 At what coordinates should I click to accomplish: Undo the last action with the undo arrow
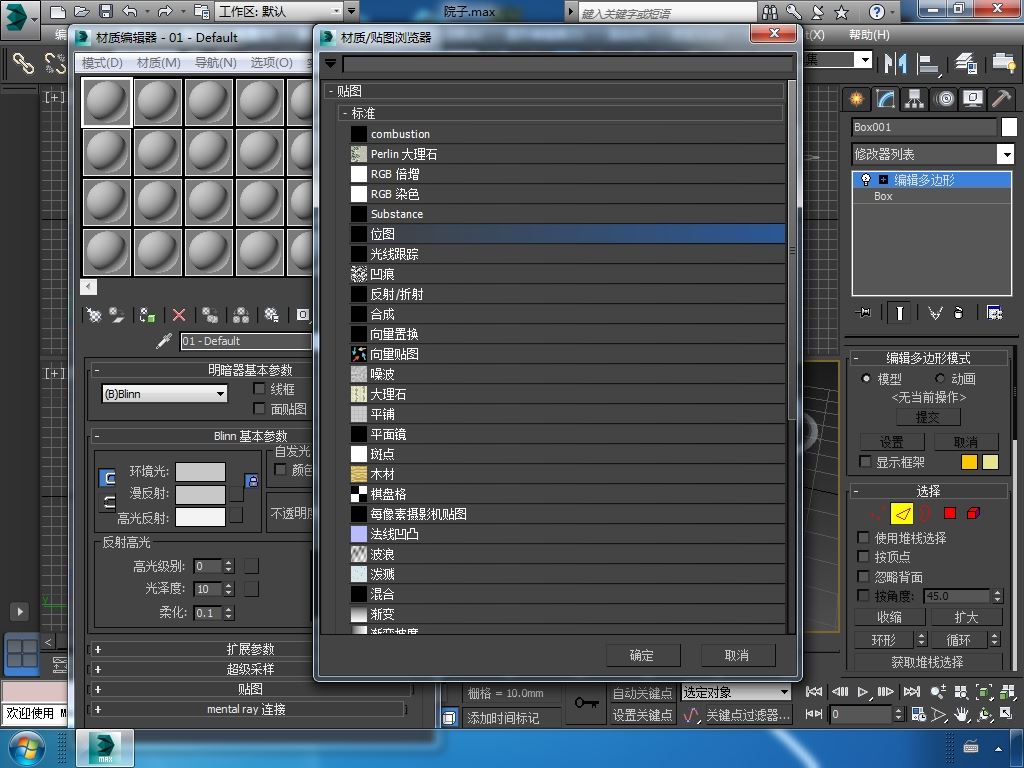pos(129,11)
